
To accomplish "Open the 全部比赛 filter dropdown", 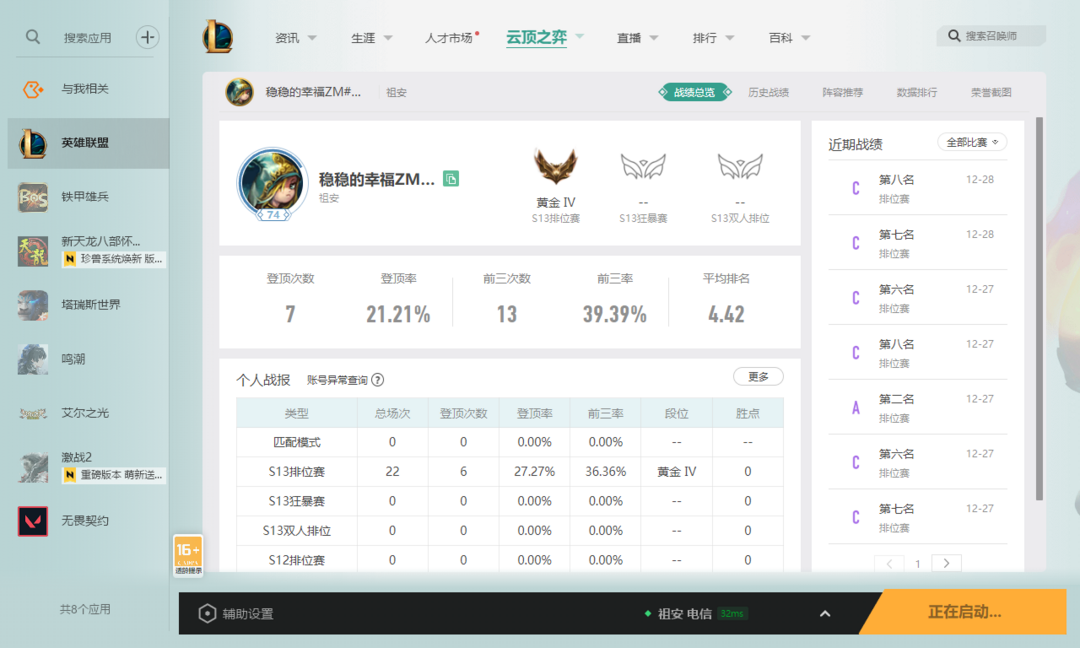I will click(x=972, y=143).
